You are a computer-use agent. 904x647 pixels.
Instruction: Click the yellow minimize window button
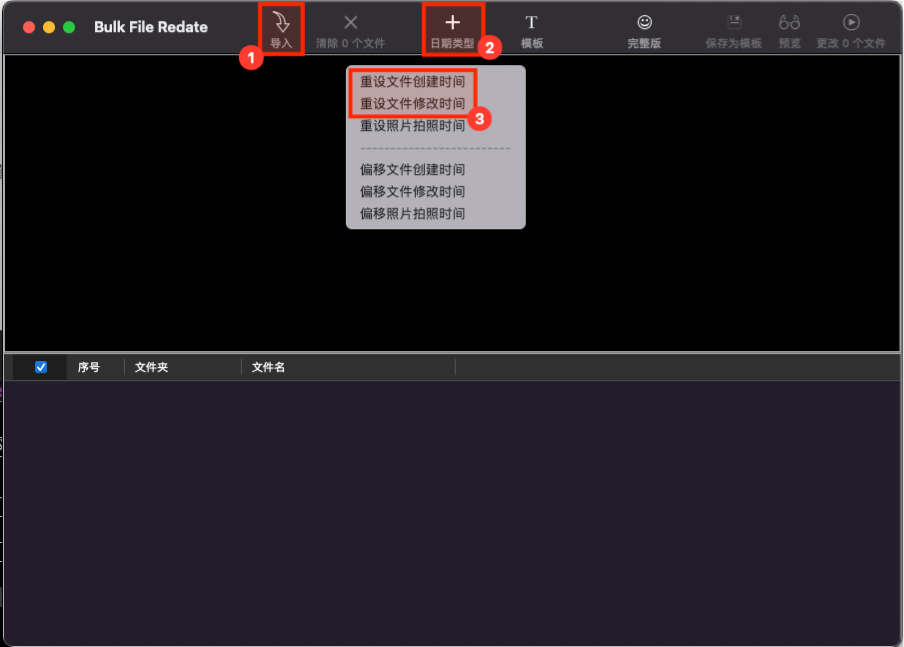pos(49,27)
